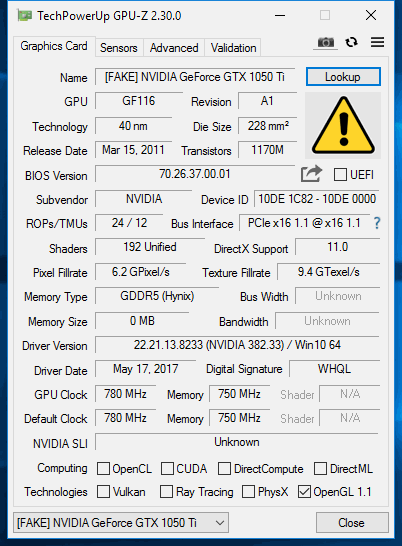The width and height of the screenshot is (402, 546).
Task: Click the Bandwidth field showing Unknown
Action: [327, 321]
